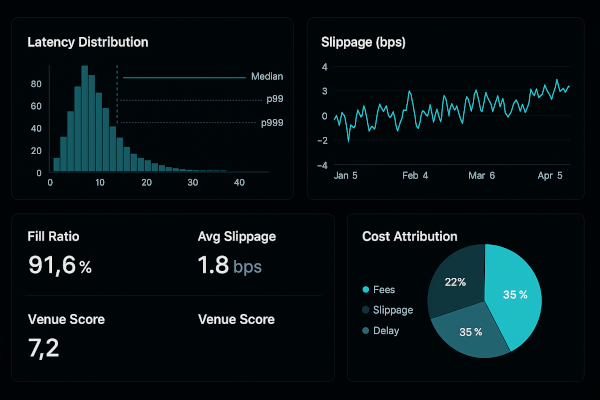Screen dimensions: 600x400
Task: Click the tallest histogram bar
Action: [x=87, y=122]
